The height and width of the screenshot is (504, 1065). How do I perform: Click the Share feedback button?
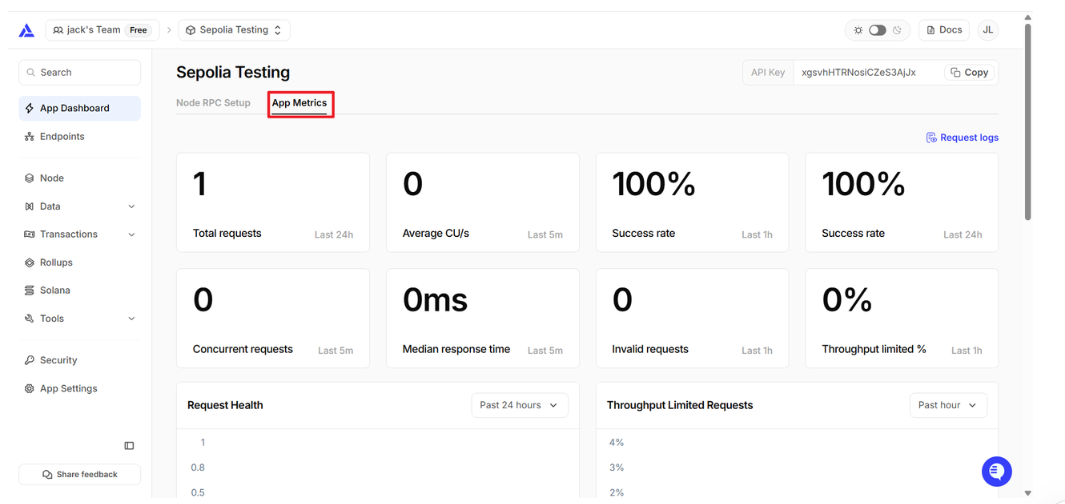(79, 474)
